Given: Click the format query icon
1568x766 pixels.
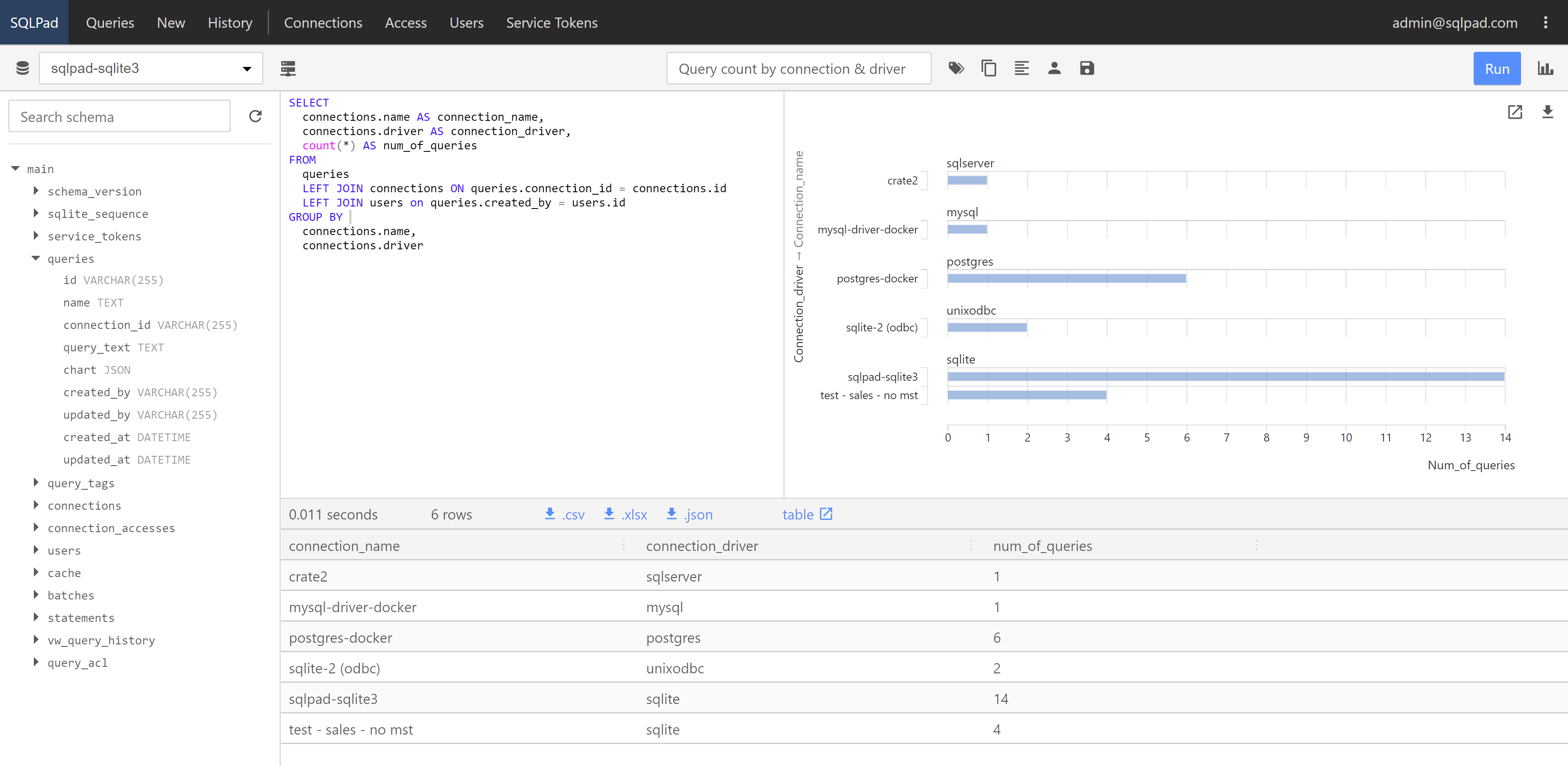Looking at the screenshot, I should pyautogui.click(x=1021, y=68).
